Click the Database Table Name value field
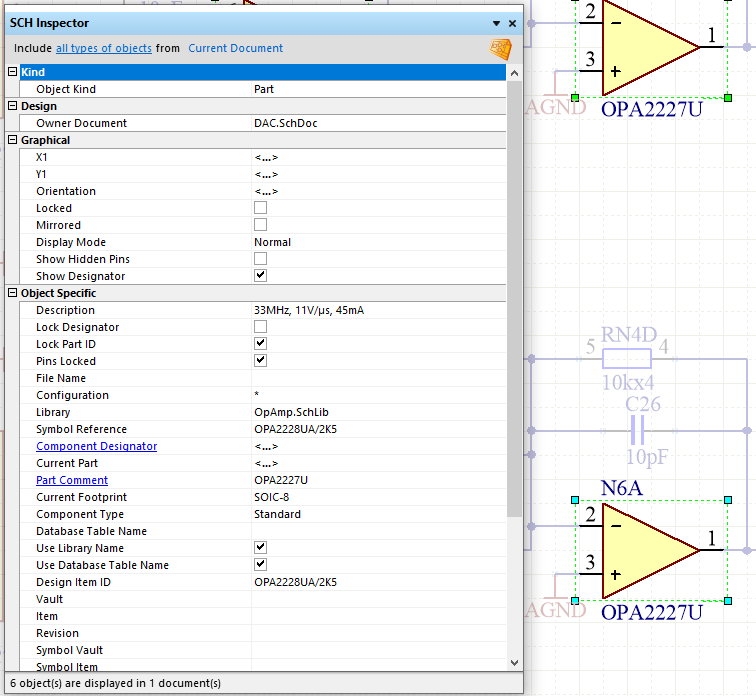The image size is (756, 696). [378, 531]
